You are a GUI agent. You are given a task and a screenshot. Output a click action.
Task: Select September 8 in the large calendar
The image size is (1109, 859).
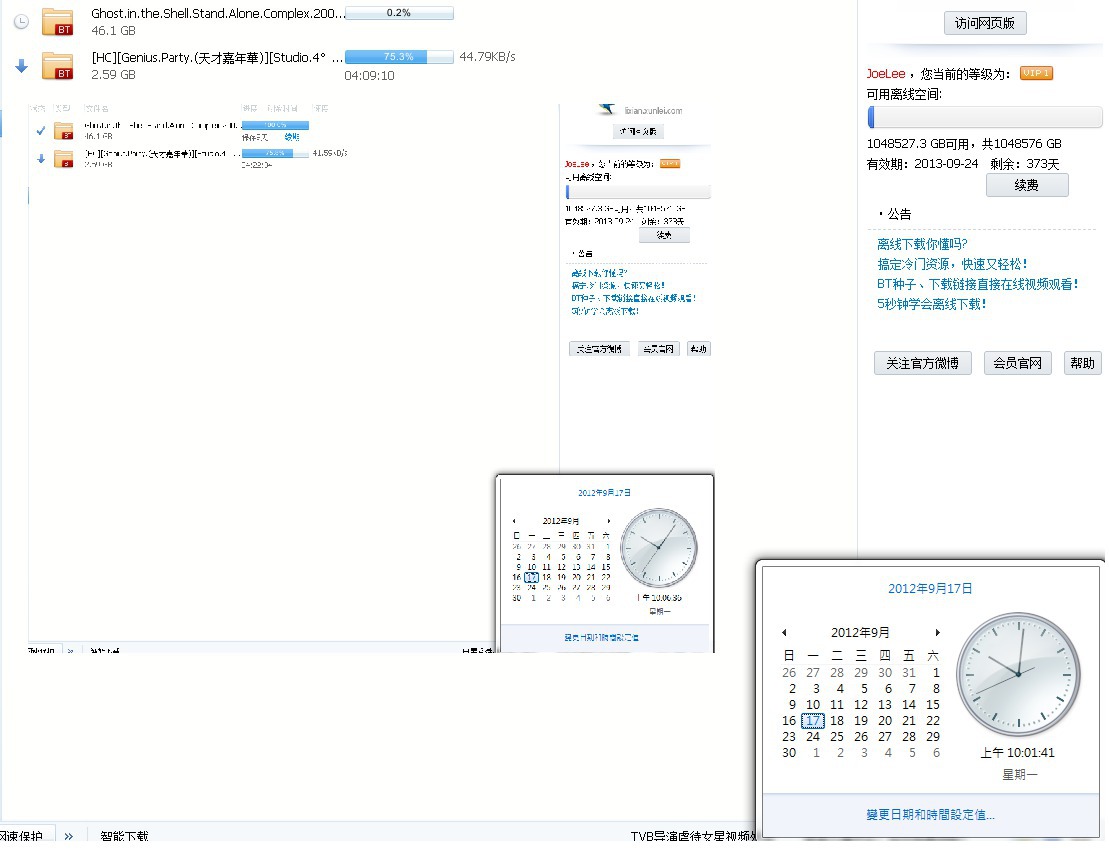(x=936, y=689)
